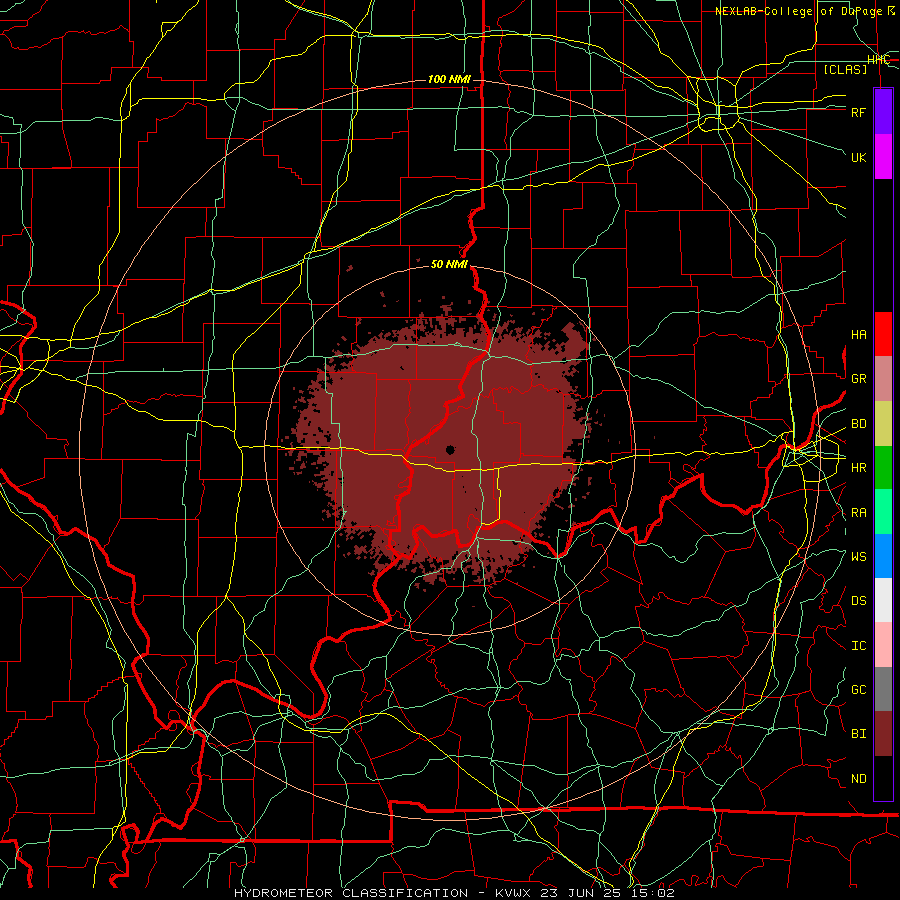Click the blue WS legend color swatch

883,556
